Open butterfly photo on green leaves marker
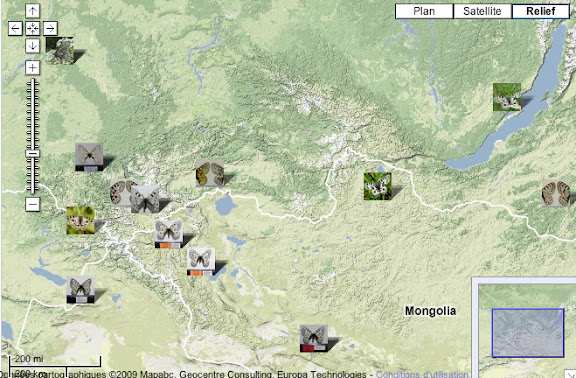Viewport: 576px width, 378px height. tap(378, 186)
